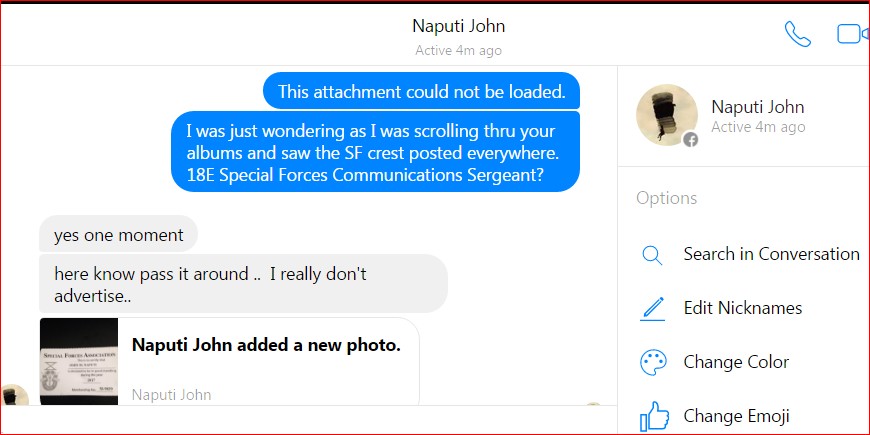Click the Options section heading
Viewport: 870px width, 435px height.
(x=666, y=198)
